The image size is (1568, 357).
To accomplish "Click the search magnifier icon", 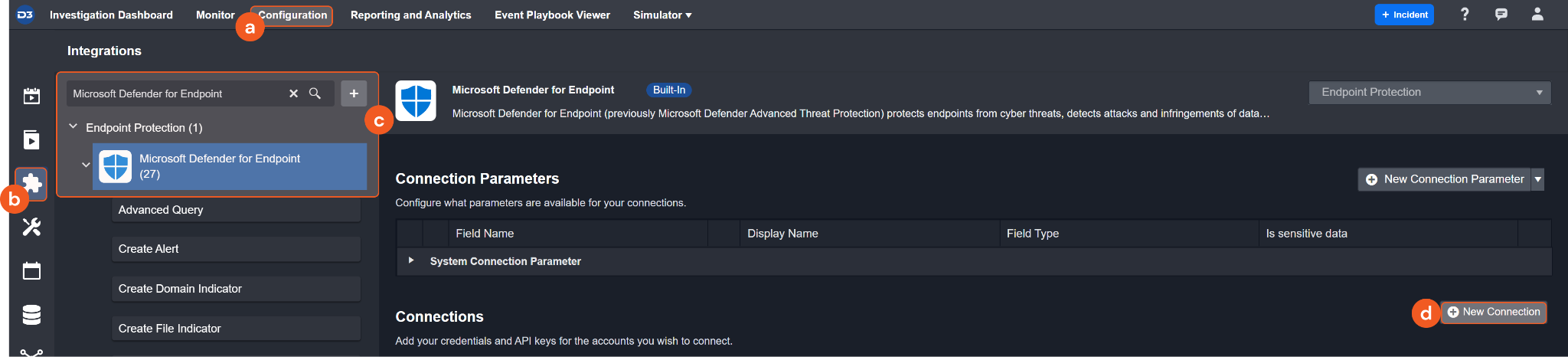I will (x=315, y=93).
